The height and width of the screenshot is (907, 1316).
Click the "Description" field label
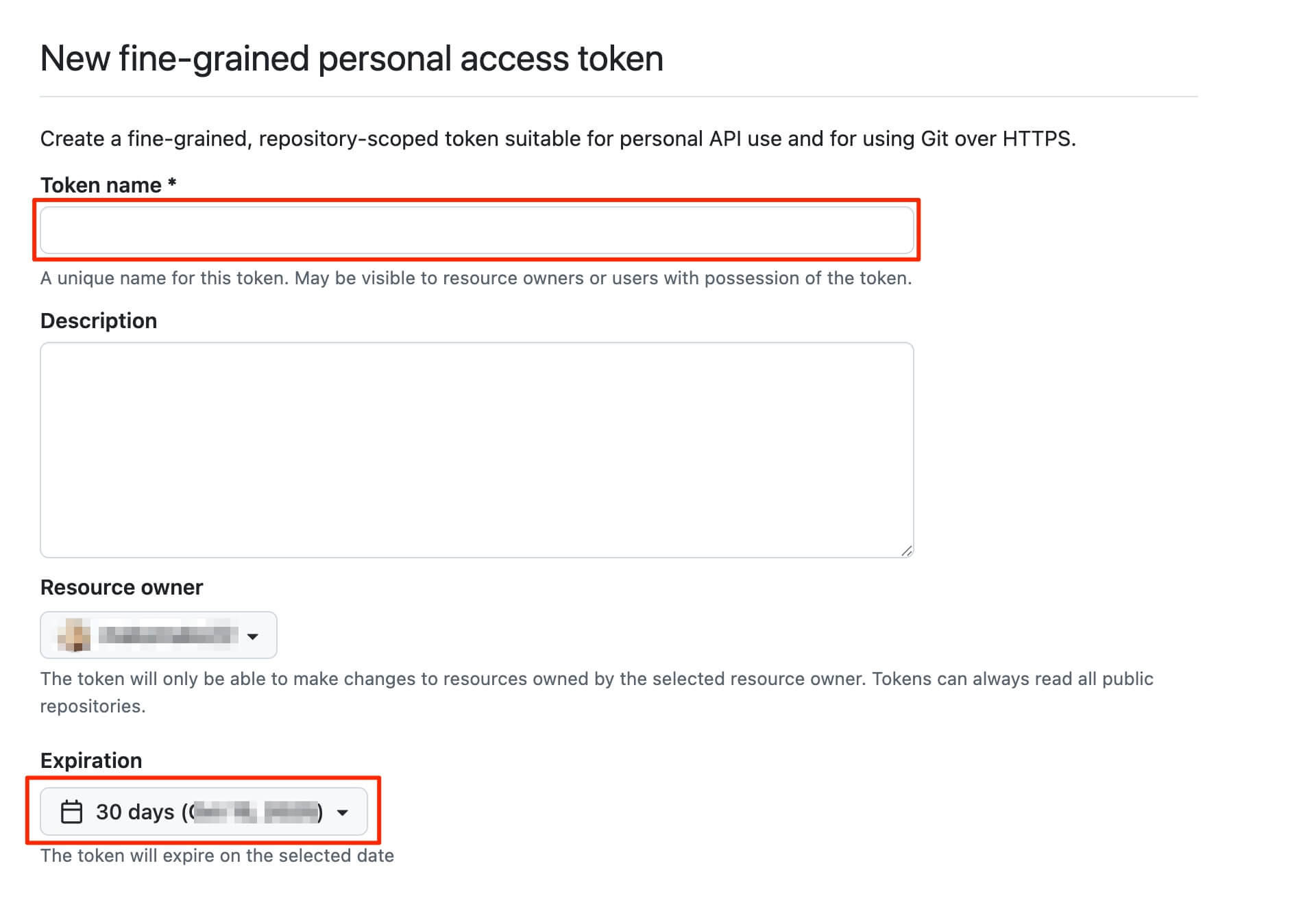click(x=99, y=321)
